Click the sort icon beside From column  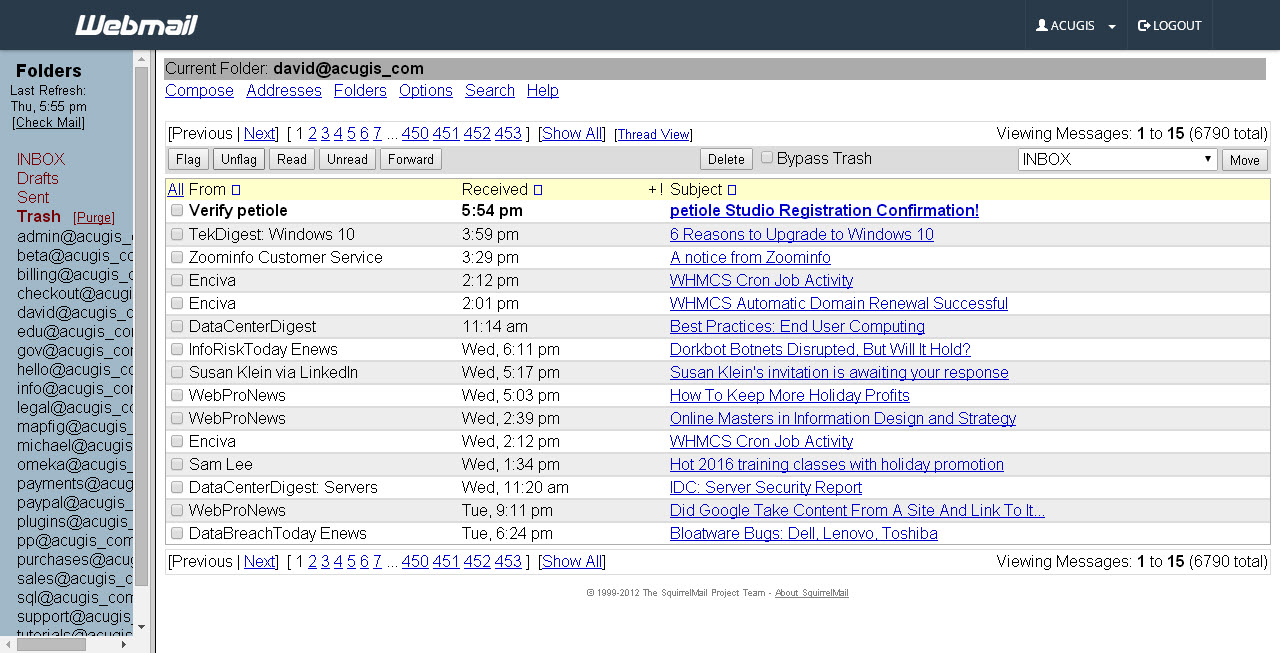236,190
